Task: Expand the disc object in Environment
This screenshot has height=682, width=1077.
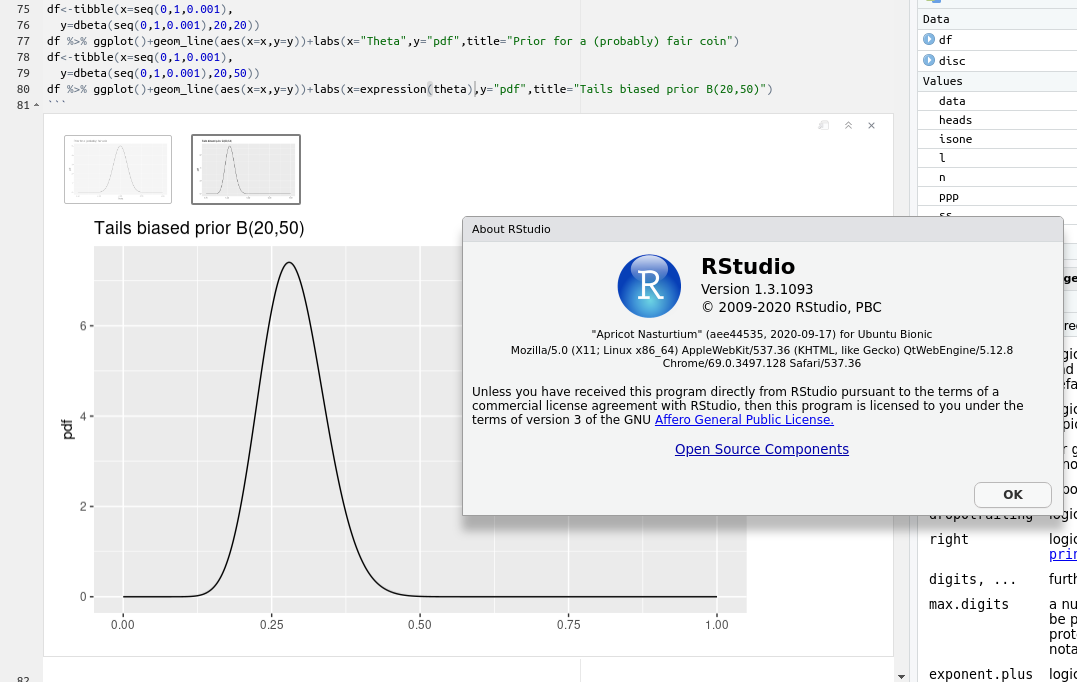Action: (x=930, y=60)
